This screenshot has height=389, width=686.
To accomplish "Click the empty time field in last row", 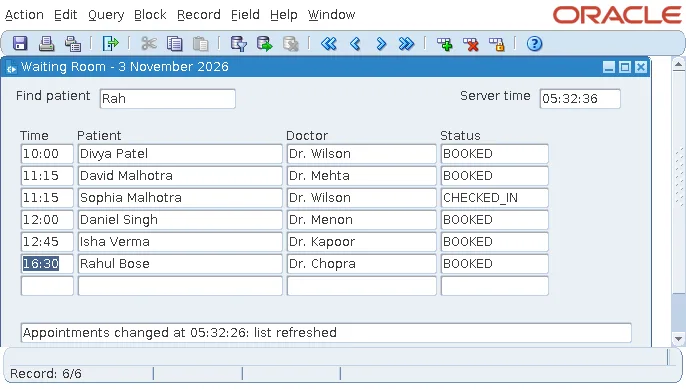I will (x=47, y=286).
